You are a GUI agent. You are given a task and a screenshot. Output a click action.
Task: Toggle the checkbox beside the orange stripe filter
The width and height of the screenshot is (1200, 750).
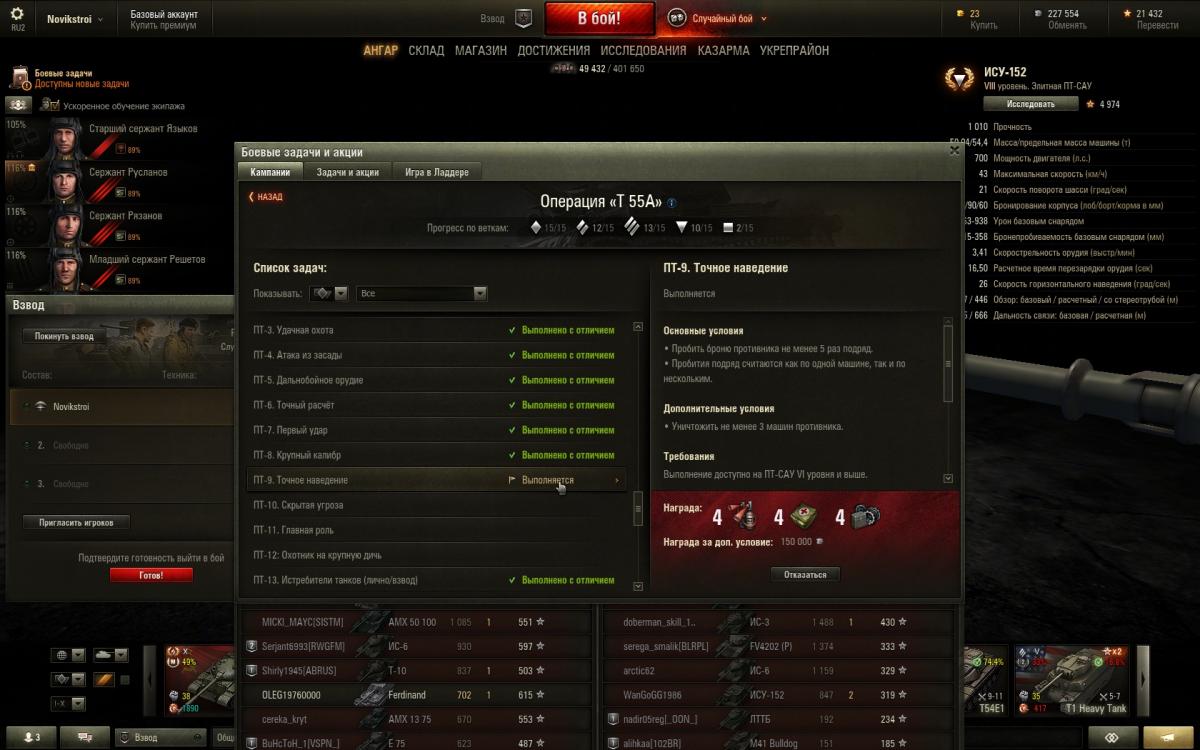[x=125, y=680]
